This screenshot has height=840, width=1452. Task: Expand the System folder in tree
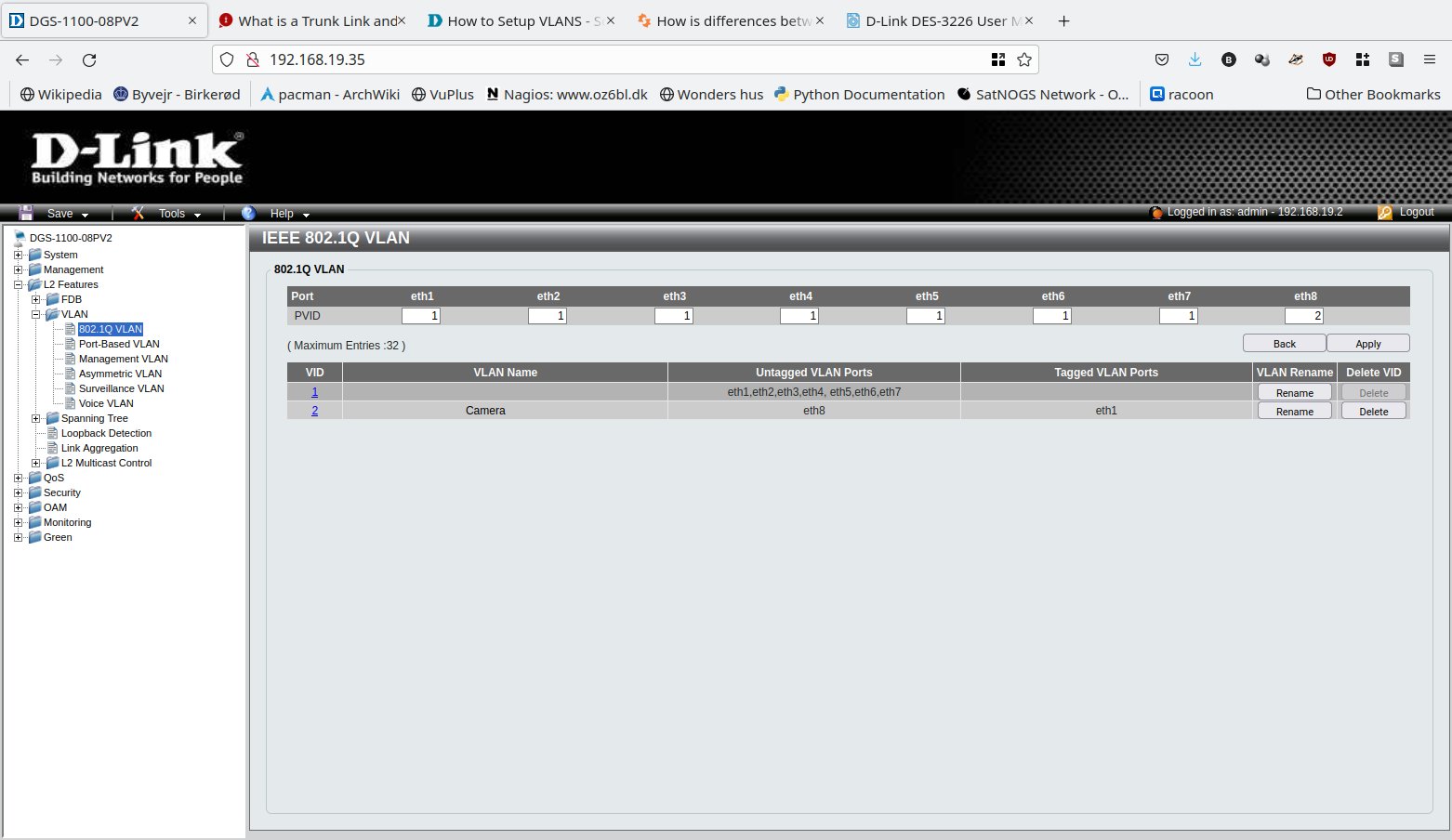[18, 255]
